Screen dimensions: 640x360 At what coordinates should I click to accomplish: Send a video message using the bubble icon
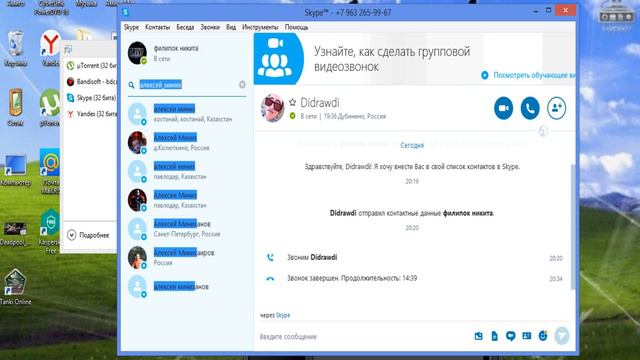pos(510,336)
